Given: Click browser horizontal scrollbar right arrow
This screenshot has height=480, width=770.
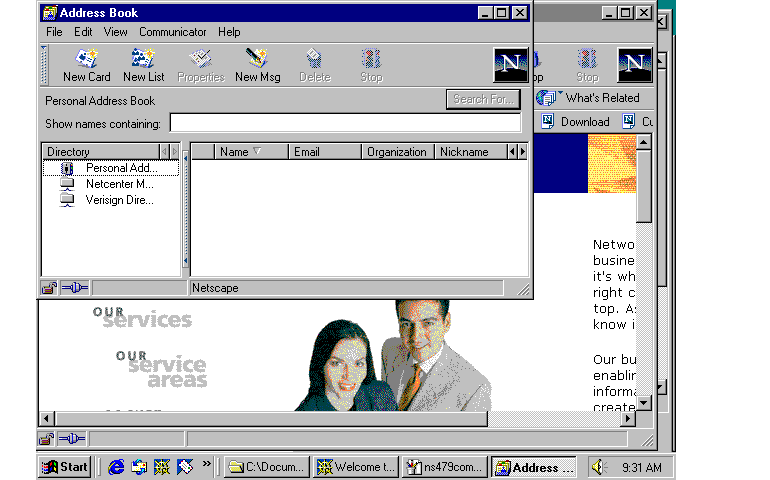Looking at the screenshot, I should click(628, 419).
